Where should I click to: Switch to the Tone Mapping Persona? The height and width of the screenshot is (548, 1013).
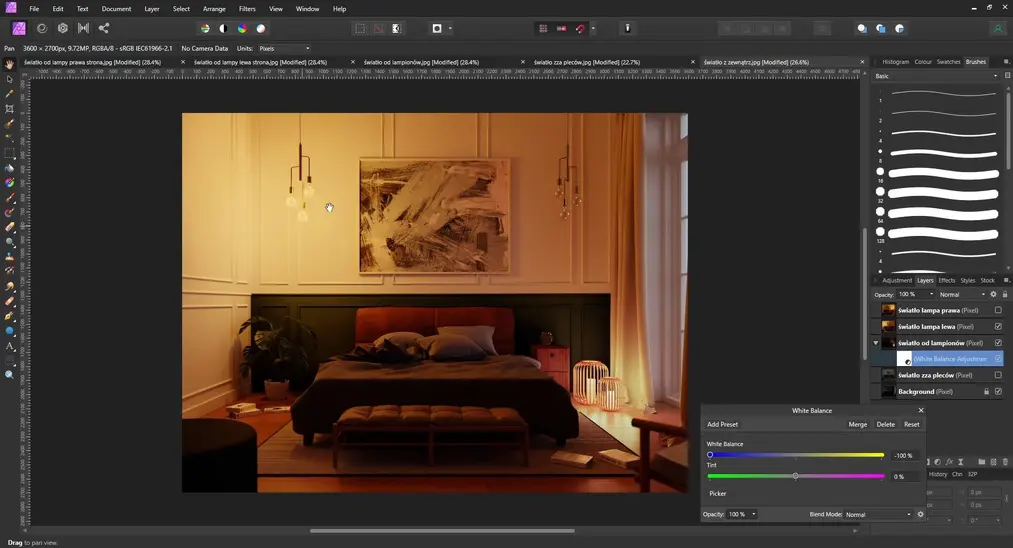pos(83,28)
